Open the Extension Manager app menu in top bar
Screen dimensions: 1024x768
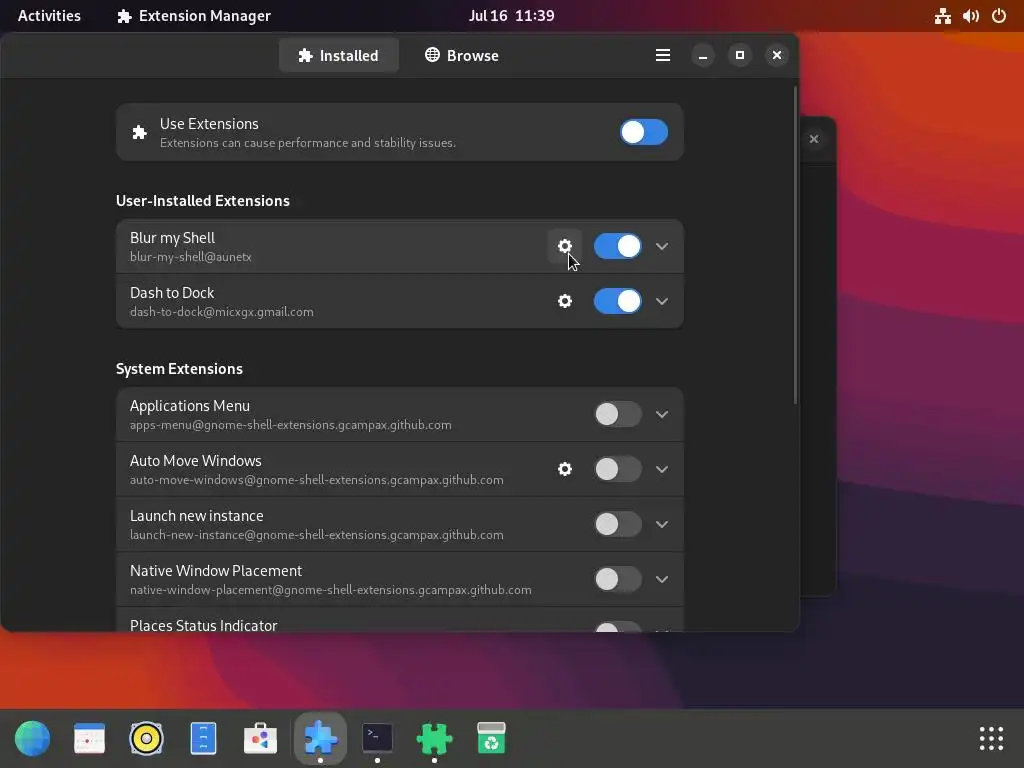[x=193, y=16]
